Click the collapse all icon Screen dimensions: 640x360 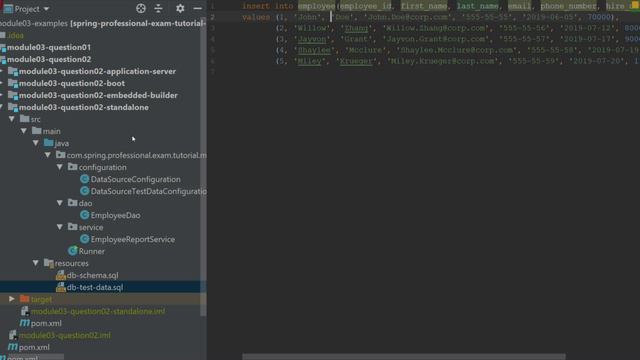coord(158,8)
